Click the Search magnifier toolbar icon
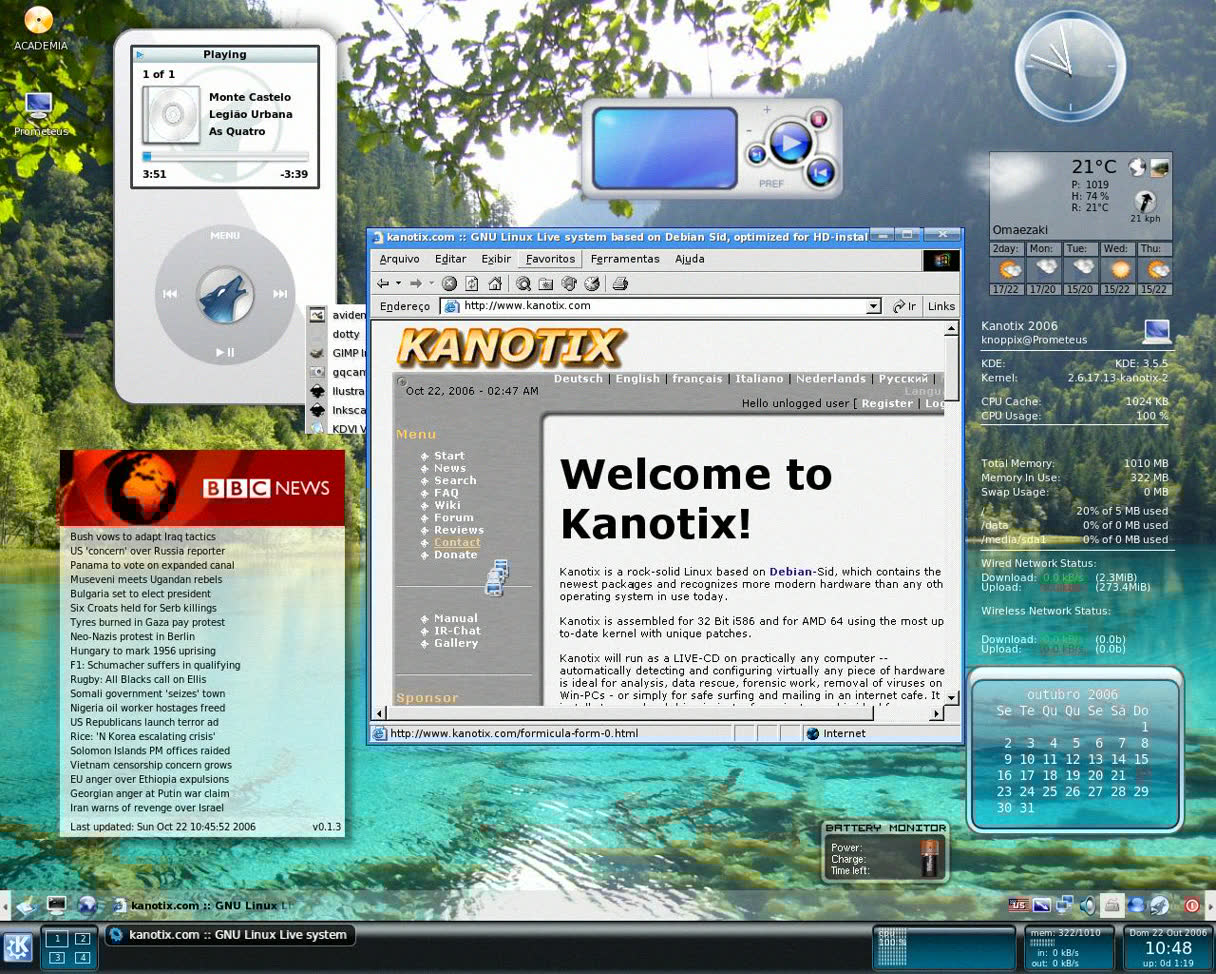 coord(523,284)
